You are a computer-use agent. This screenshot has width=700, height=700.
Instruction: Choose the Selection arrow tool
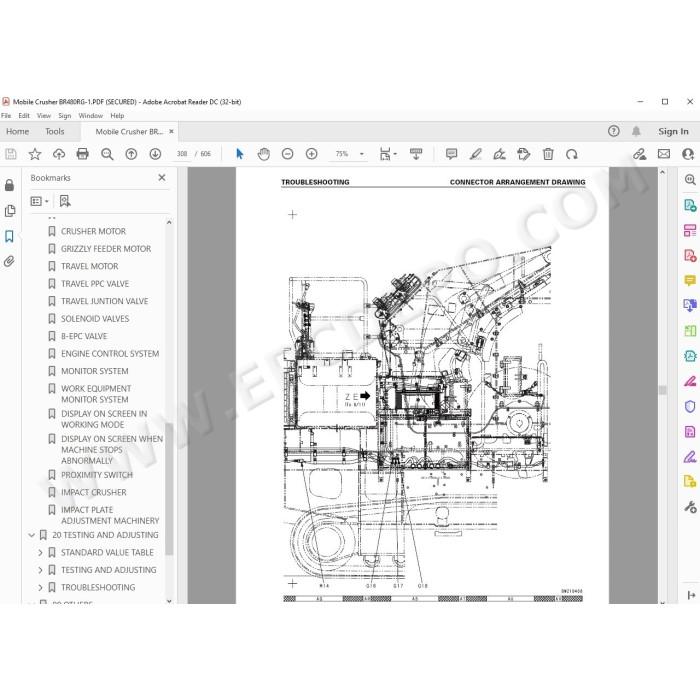[x=240, y=154]
